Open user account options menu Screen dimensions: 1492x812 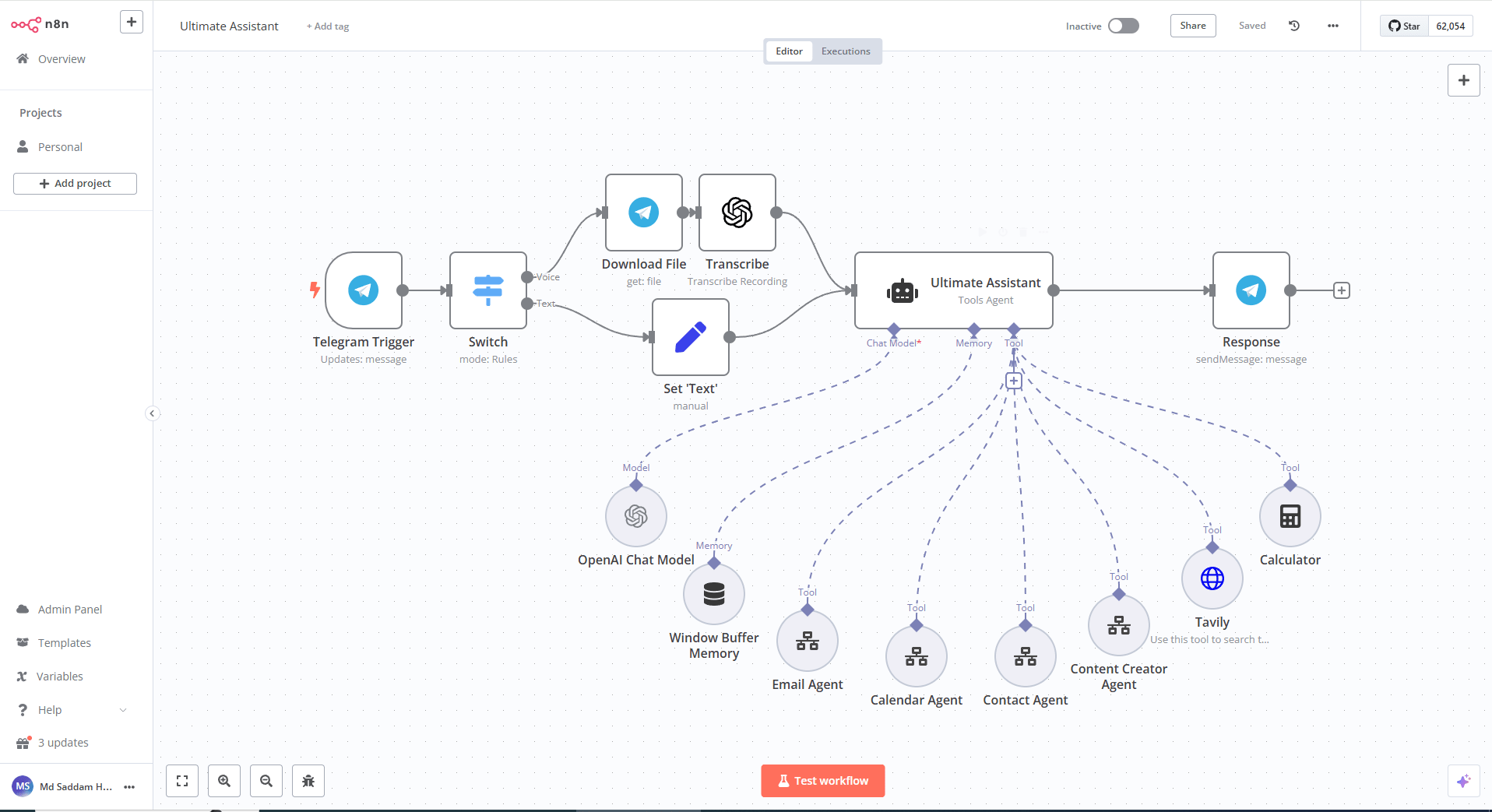(x=129, y=787)
